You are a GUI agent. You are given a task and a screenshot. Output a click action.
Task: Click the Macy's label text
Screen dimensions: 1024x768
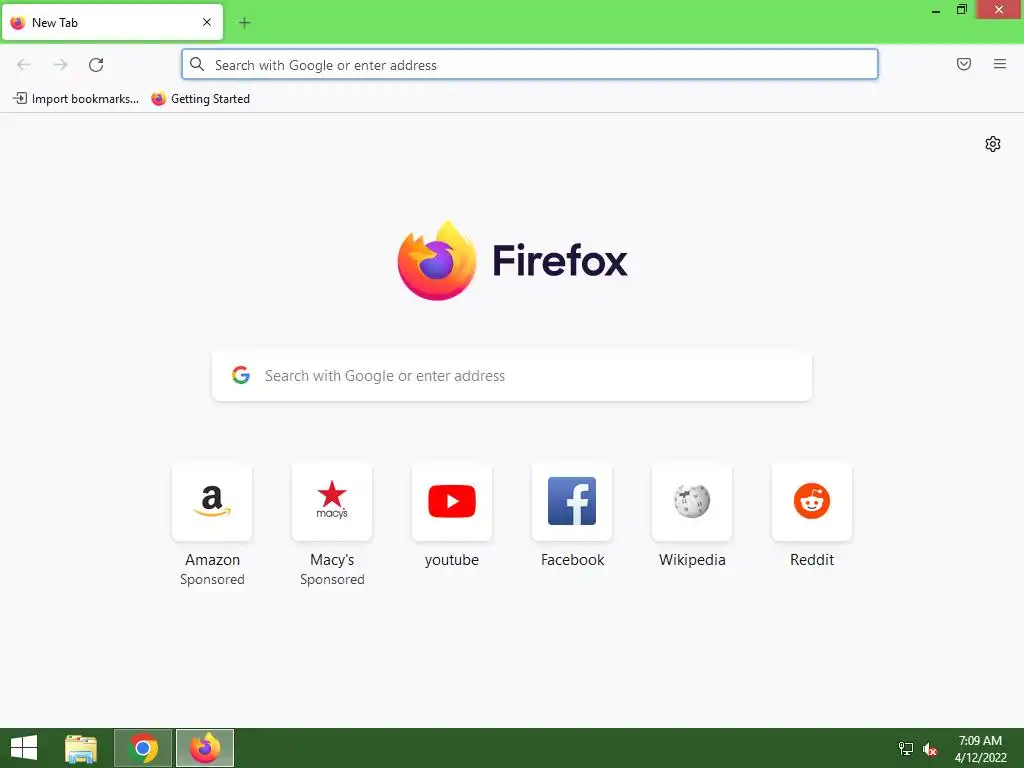tap(332, 560)
